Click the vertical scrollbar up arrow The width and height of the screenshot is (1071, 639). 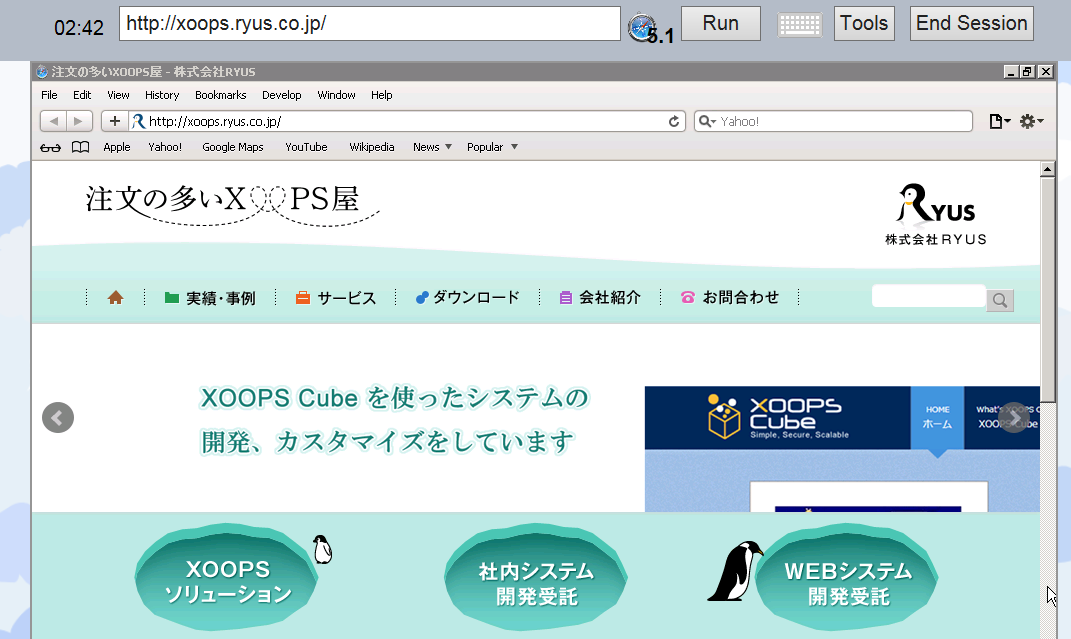pyautogui.click(x=1048, y=169)
